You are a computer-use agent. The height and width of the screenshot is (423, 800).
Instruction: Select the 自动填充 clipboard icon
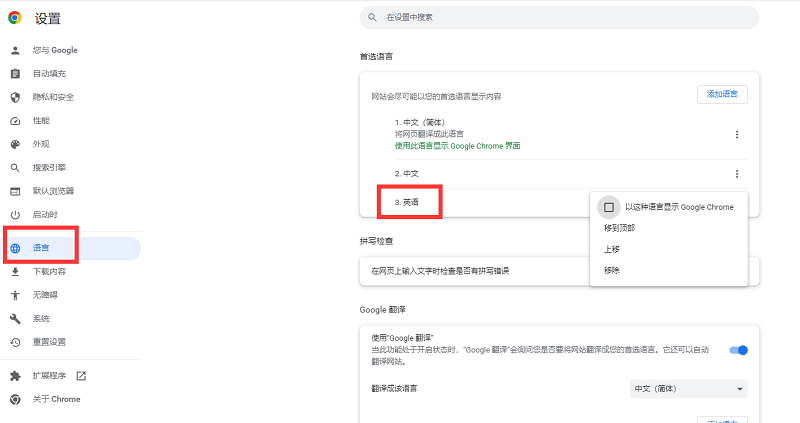tap(15, 74)
